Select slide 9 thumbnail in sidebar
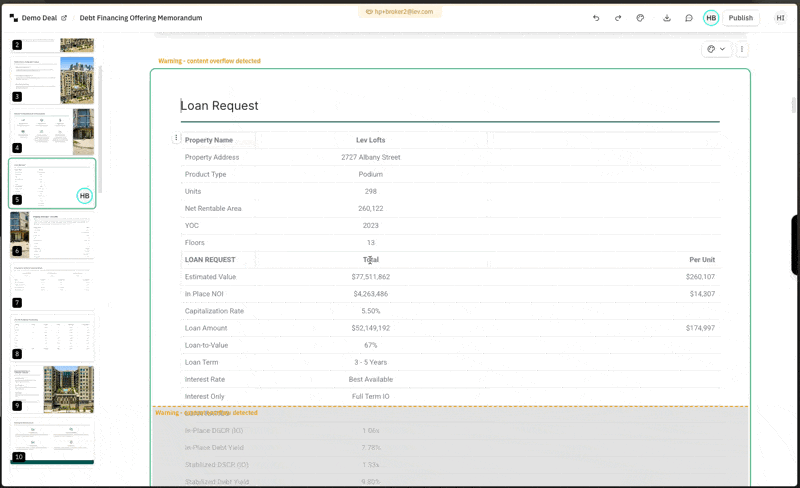Image resolution: width=800 pixels, height=488 pixels. pos(52,388)
